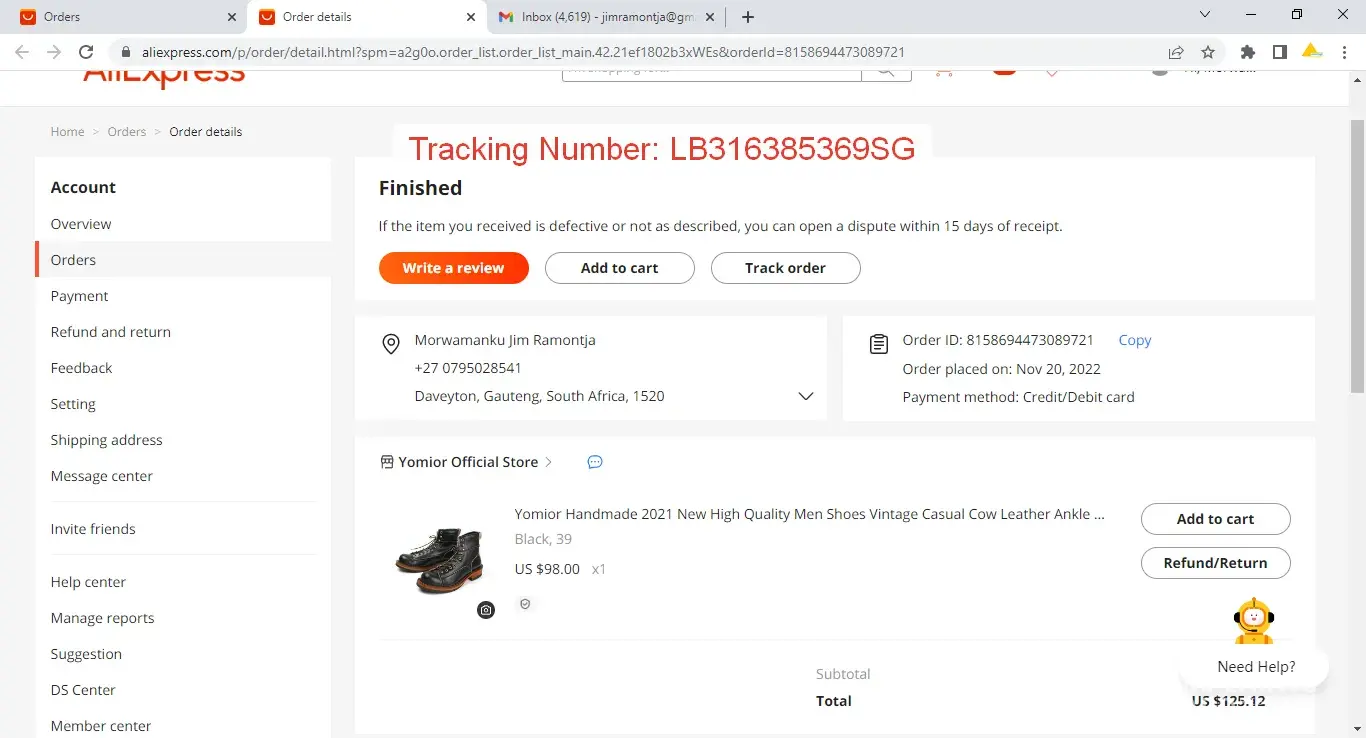Click the shield guarantee icon below price
The height and width of the screenshot is (738, 1366).
525,604
